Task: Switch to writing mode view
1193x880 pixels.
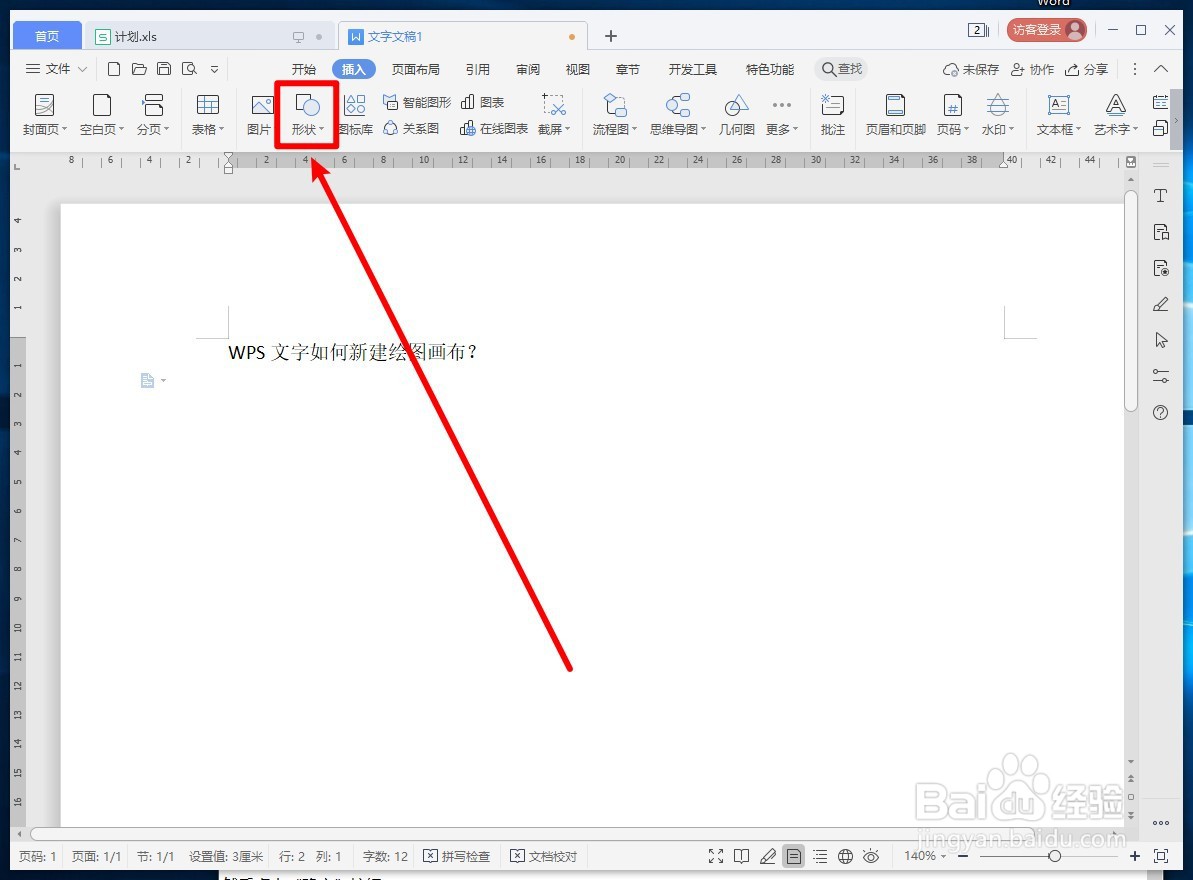Action: click(768, 856)
